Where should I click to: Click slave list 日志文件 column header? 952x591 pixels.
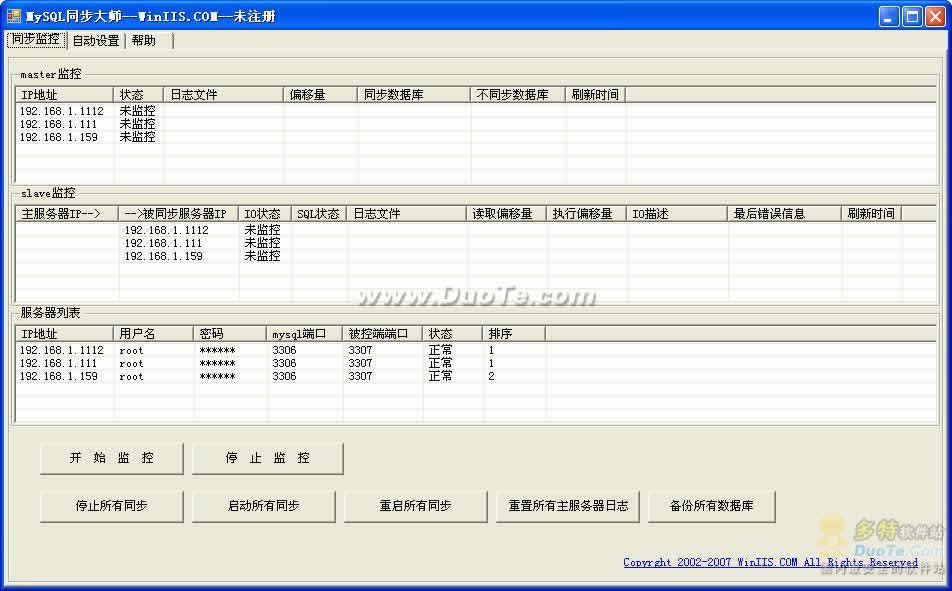click(406, 214)
